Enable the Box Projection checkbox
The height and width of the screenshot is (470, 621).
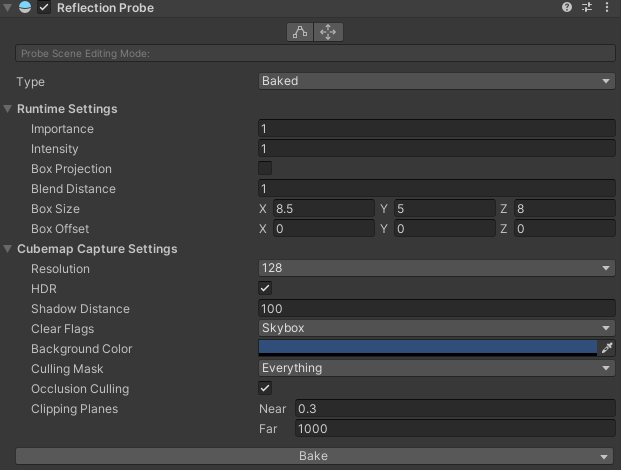265,168
